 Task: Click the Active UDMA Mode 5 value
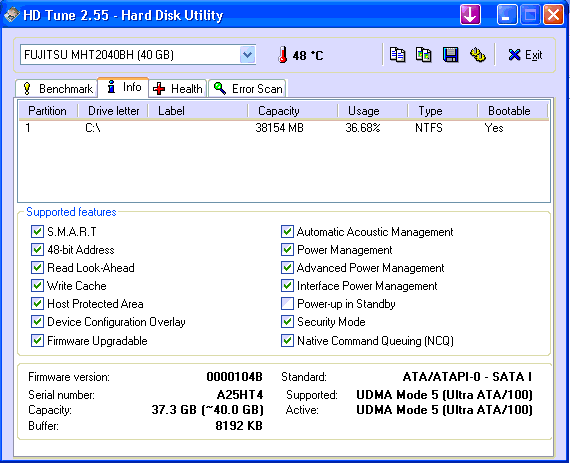444,410
